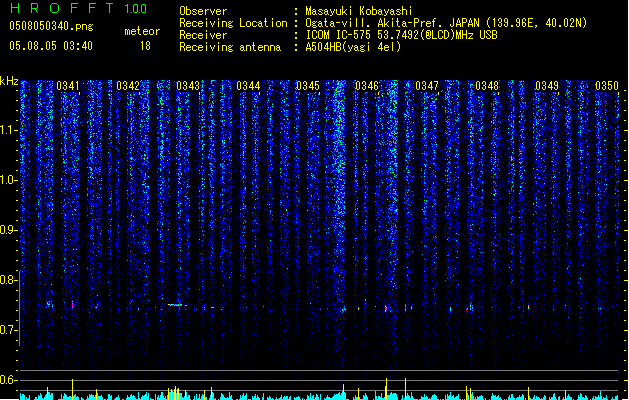The width and height of the screenshot is (629, 400).
Task: Click the 0341 time marker
Action: point(68,86)
